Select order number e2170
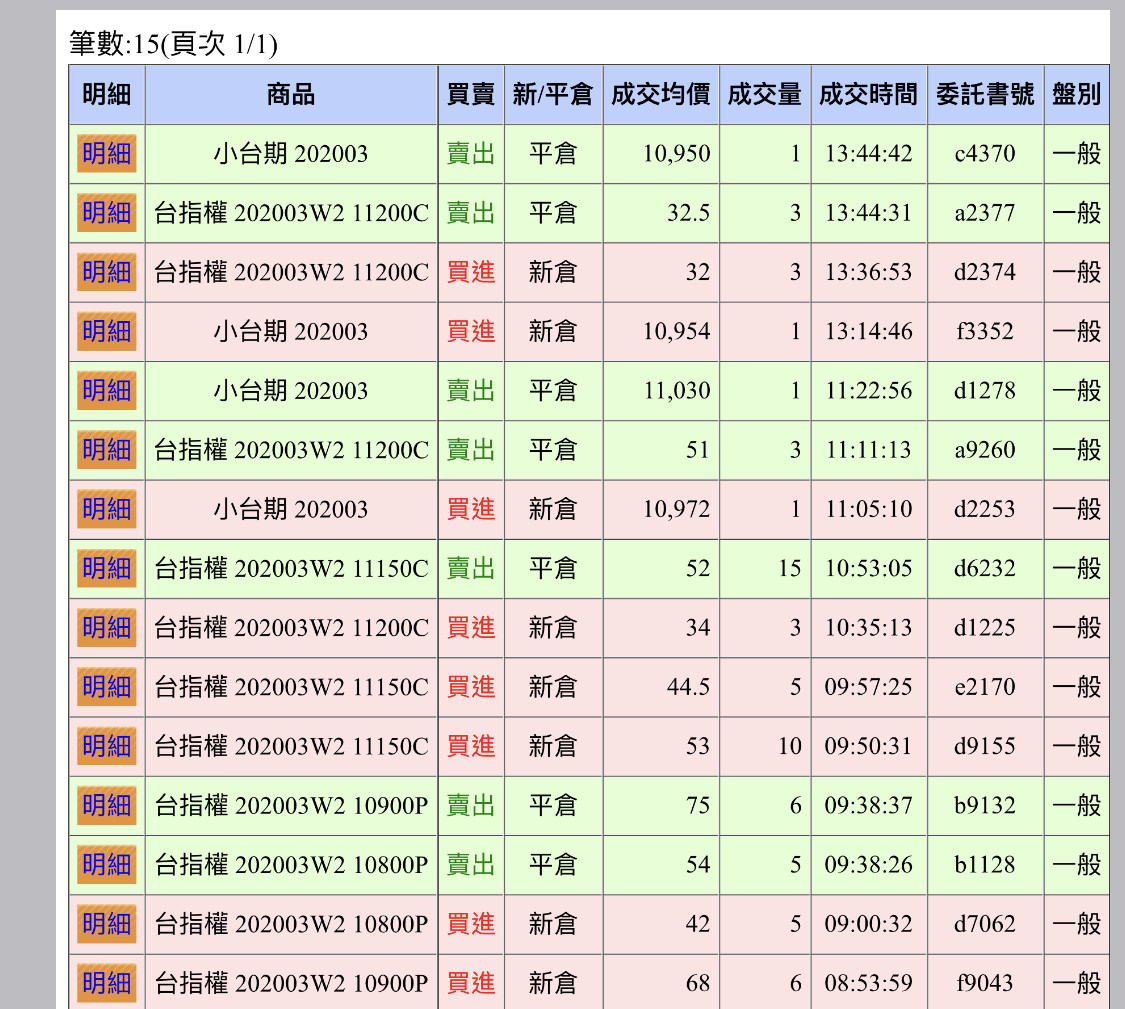 [985, 687]
